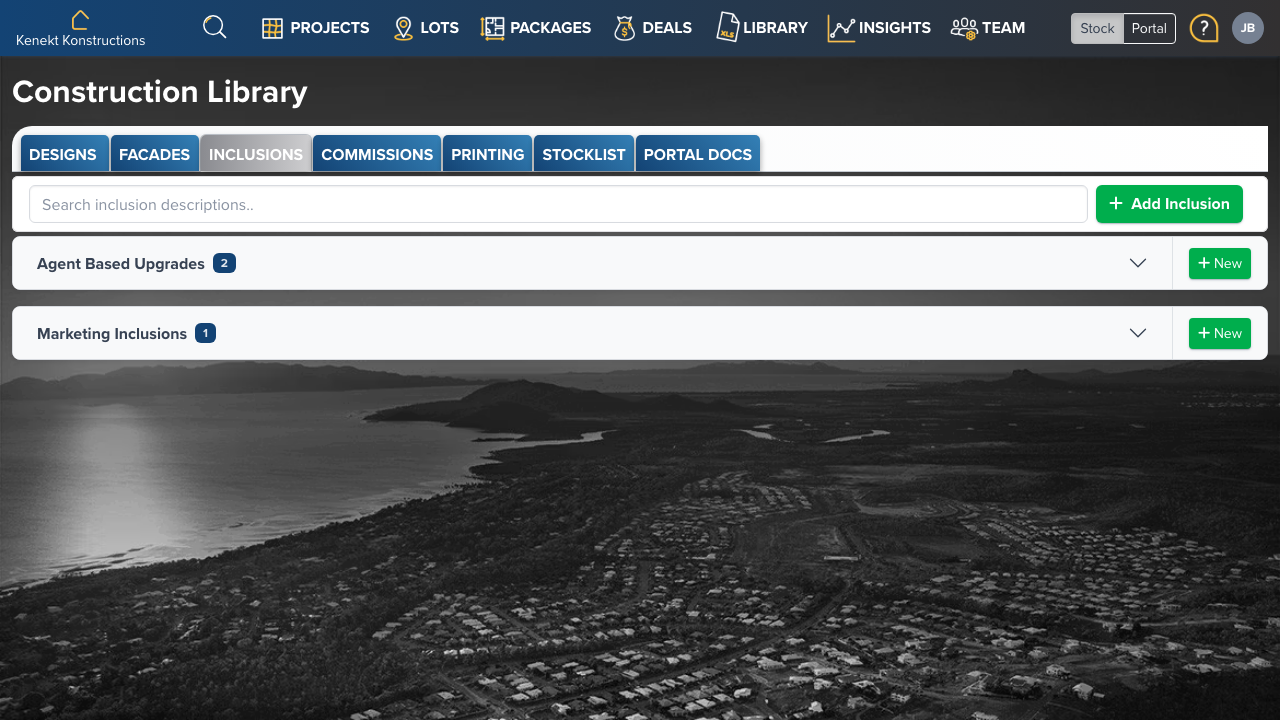Click the Add Inclusion button
Viewport: 1280px width, 720px height.
1169,204
